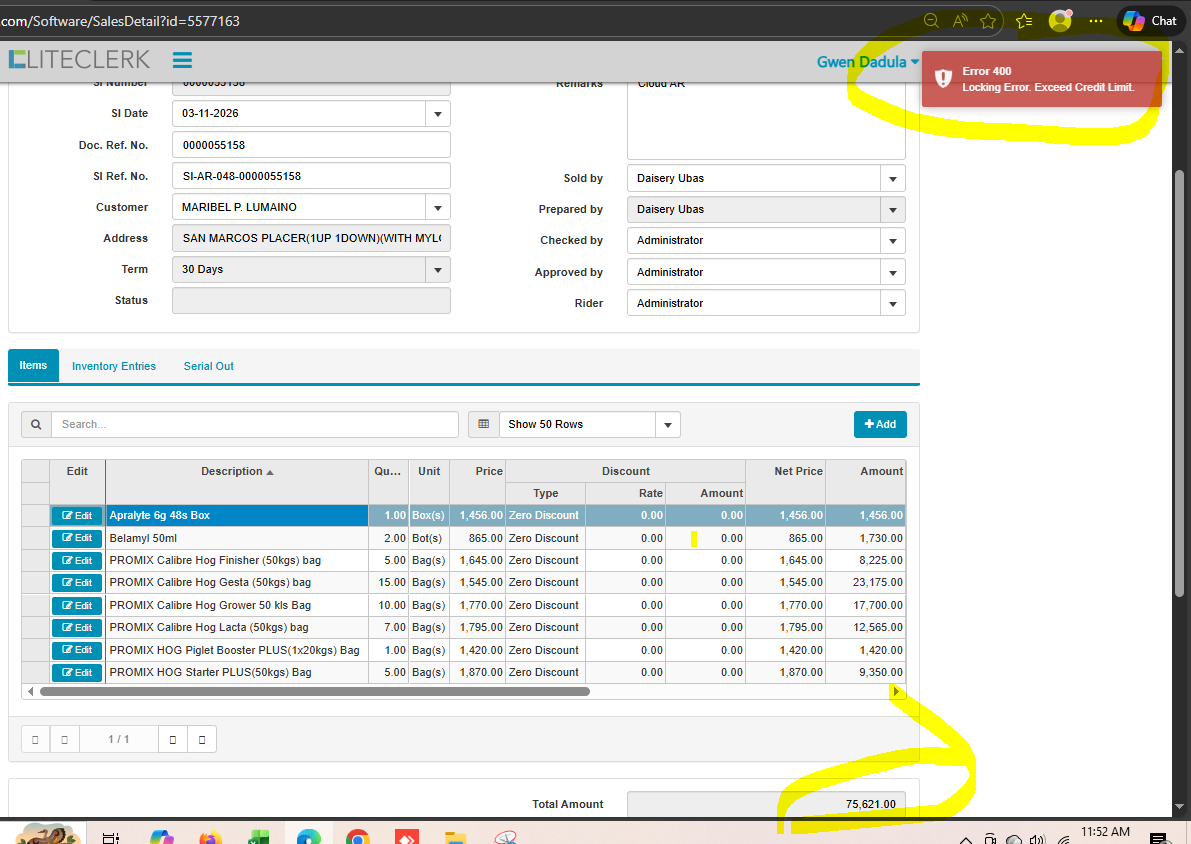
Task: Open File Explorer from the taskbar
Action: point(456,837)
